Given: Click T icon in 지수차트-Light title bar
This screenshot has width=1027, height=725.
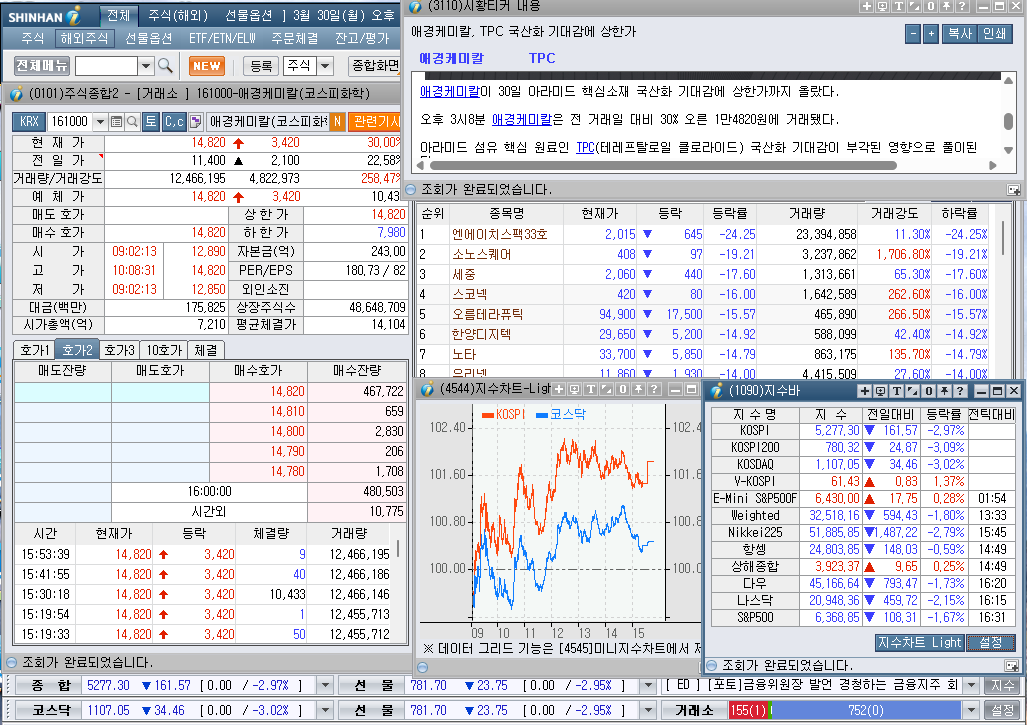Looking at the screenshot, I should (591, 389).
